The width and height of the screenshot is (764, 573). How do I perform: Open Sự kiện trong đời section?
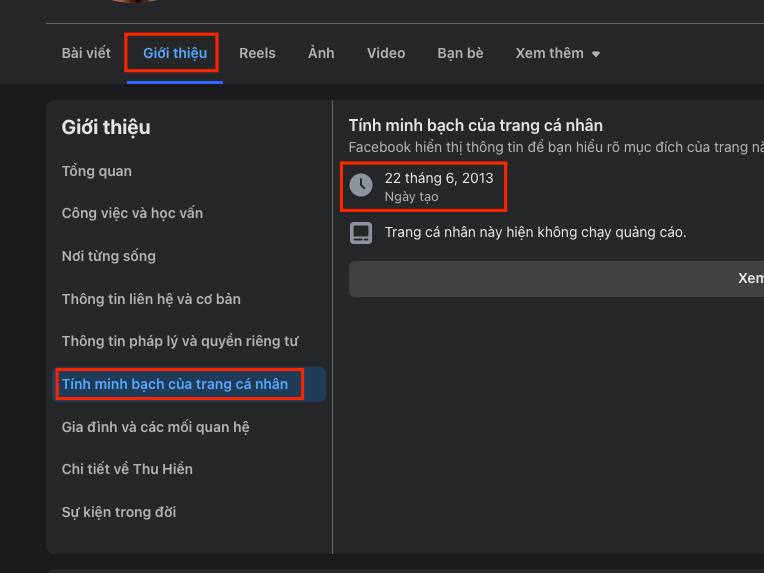[x=119, y=512]
